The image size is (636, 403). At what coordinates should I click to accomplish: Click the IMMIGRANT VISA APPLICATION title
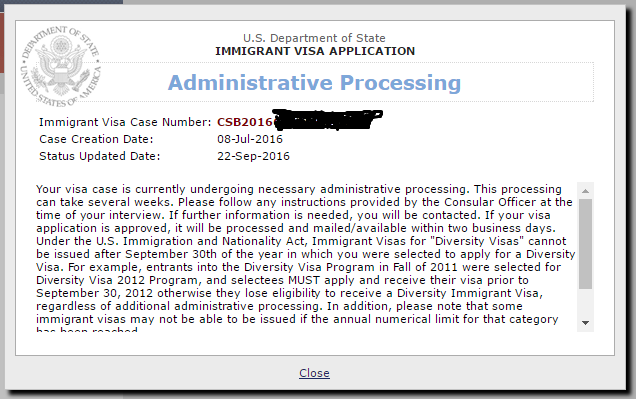[315, 51]
